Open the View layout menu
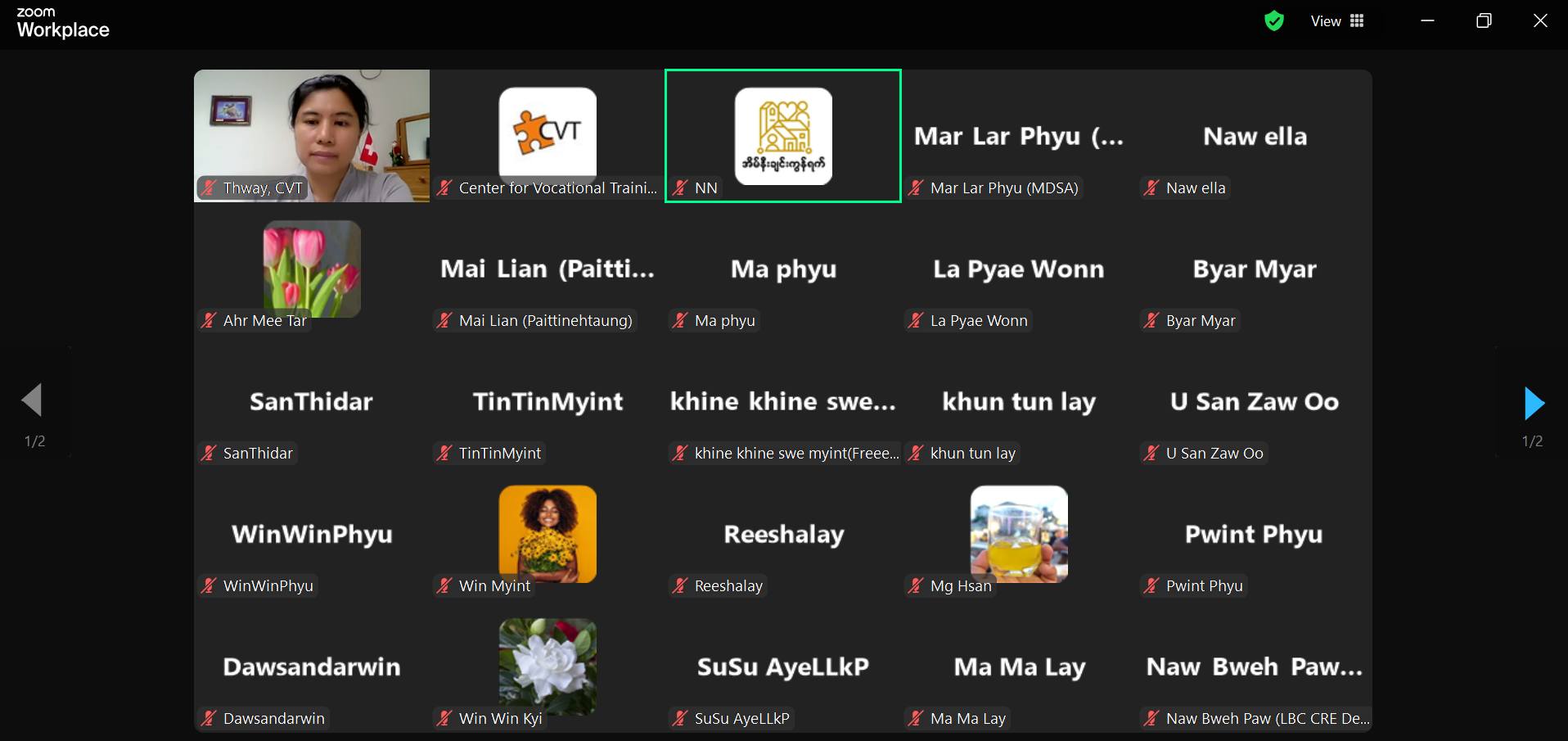 click(1337, 21)
